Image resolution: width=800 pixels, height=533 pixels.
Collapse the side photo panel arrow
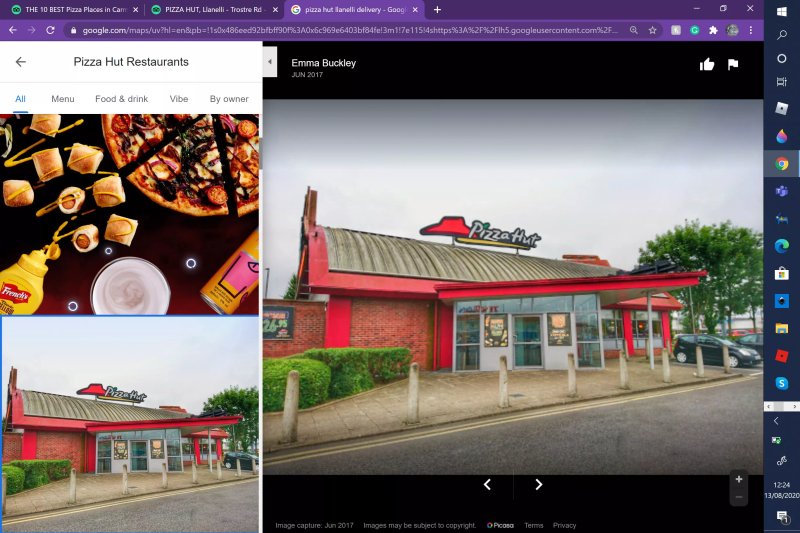(x=270, y=62)
